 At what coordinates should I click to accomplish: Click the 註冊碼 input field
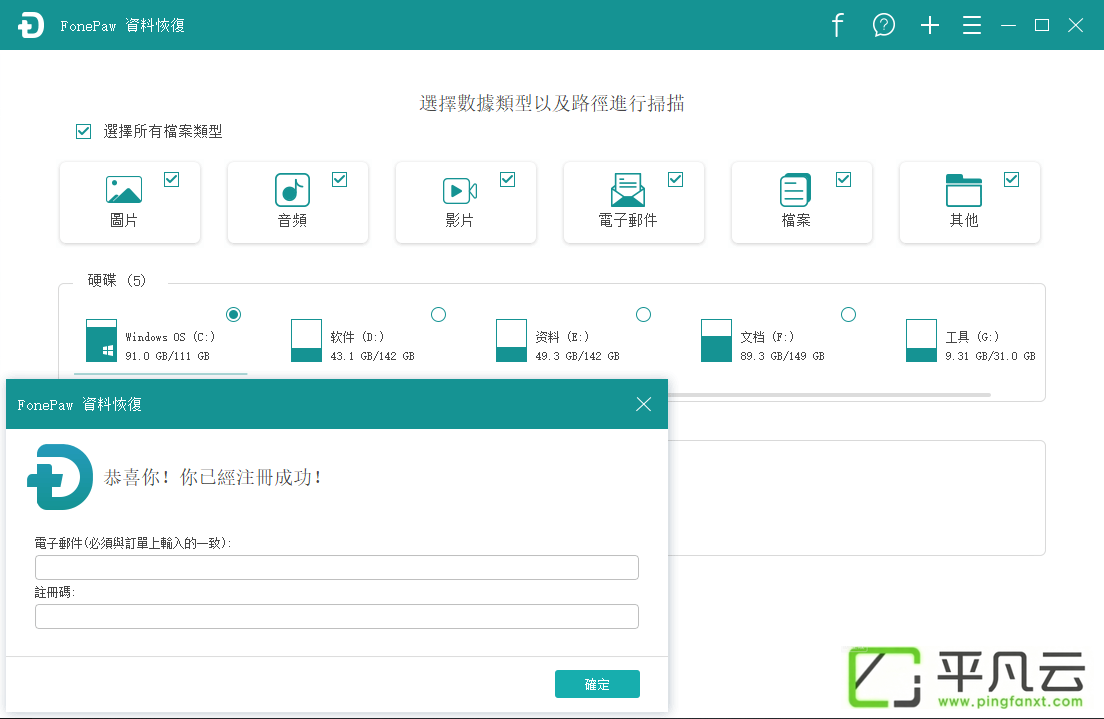point(337,617)
